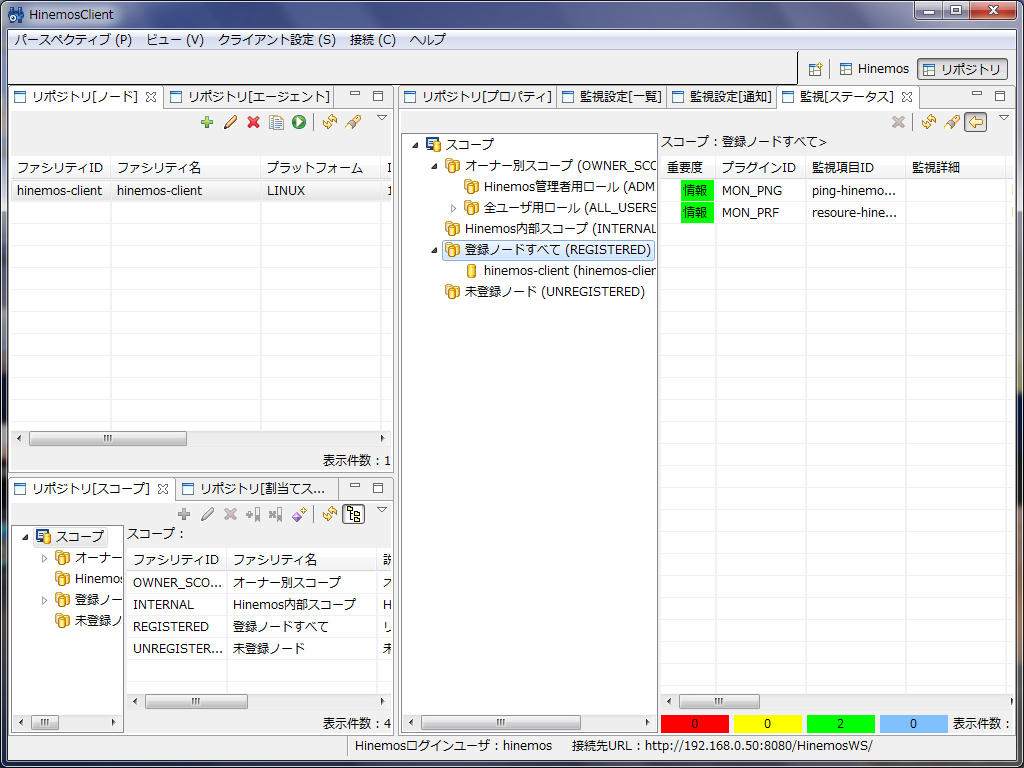Click the 重要度 column header
This screenshot has height=768, width=1024.
pyautogui.click(x=688, y=168)
